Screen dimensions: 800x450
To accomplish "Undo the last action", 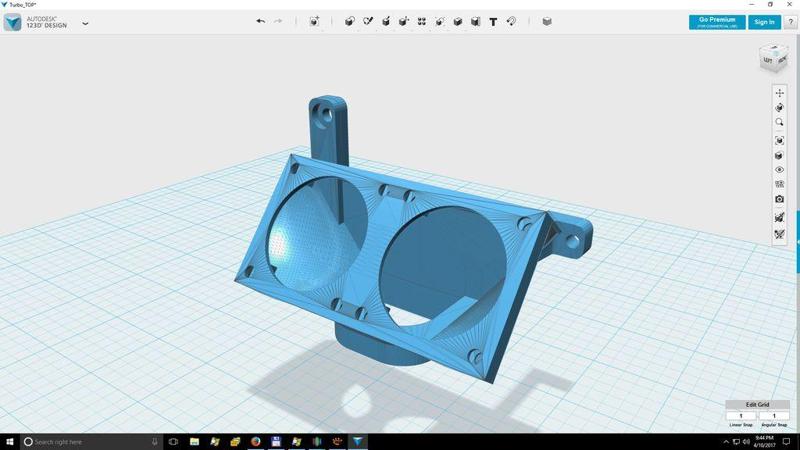I will (x=261, y=21).
